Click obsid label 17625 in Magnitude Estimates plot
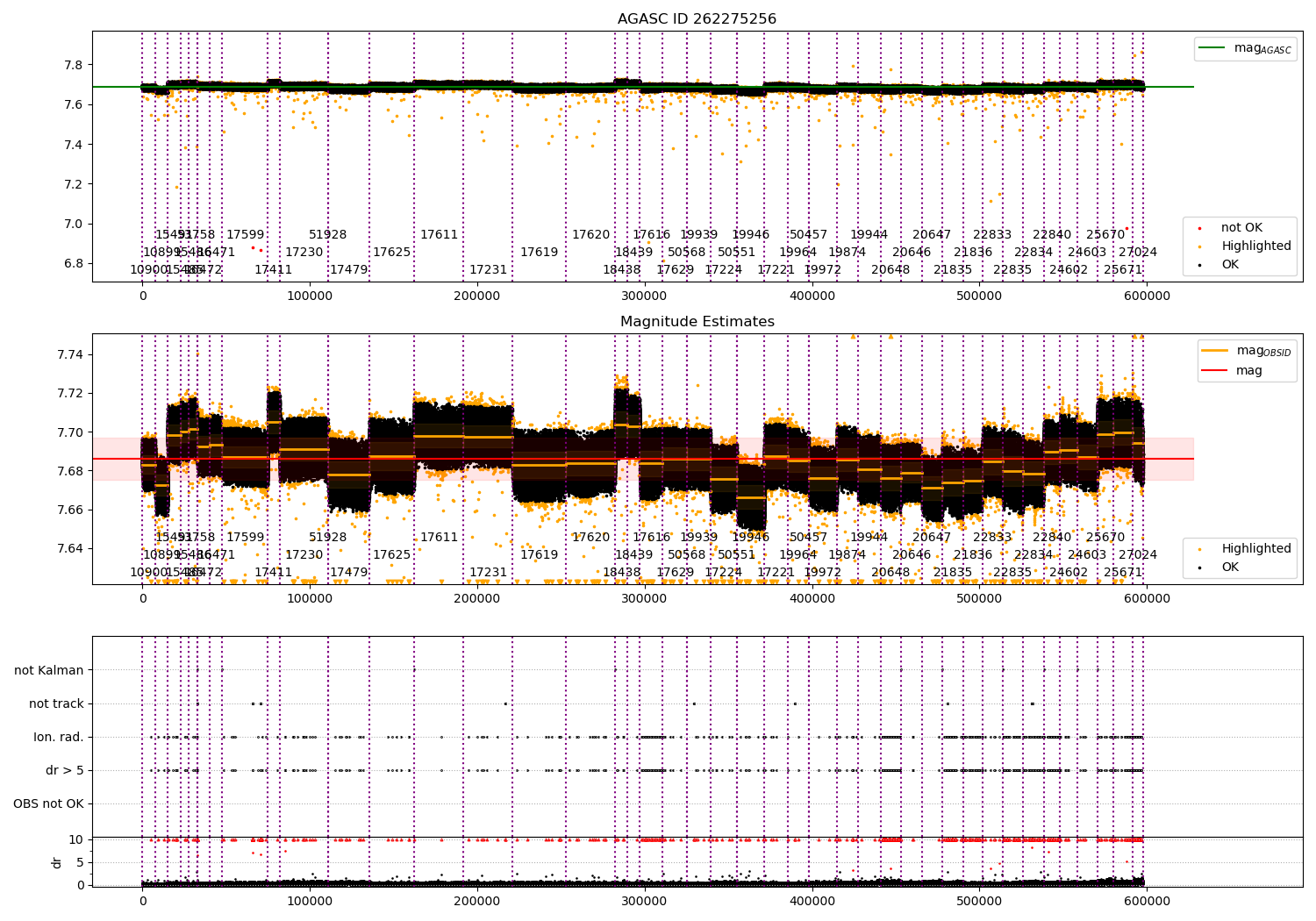The width and height of the screenshot is (1316, 921). click(x=392, y=555)
